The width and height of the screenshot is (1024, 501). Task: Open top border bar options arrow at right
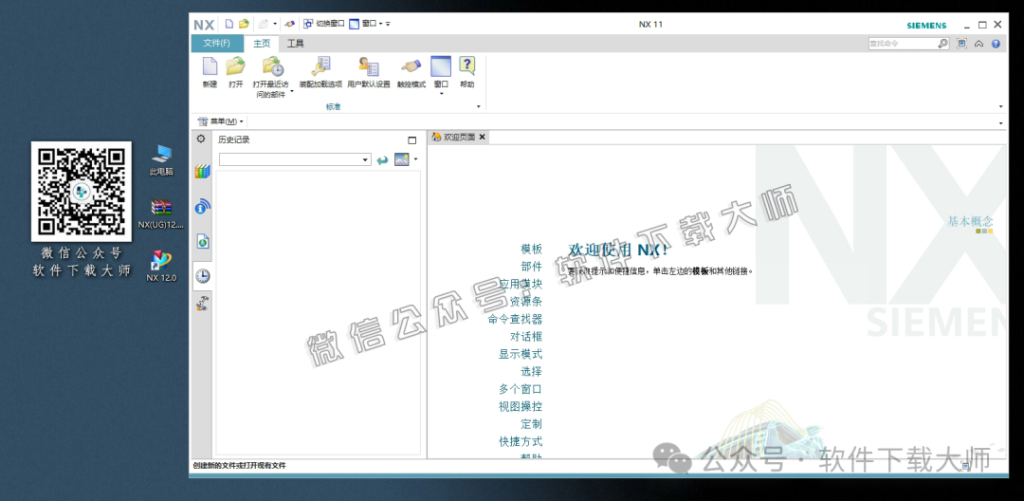(x=1000, y=123)
